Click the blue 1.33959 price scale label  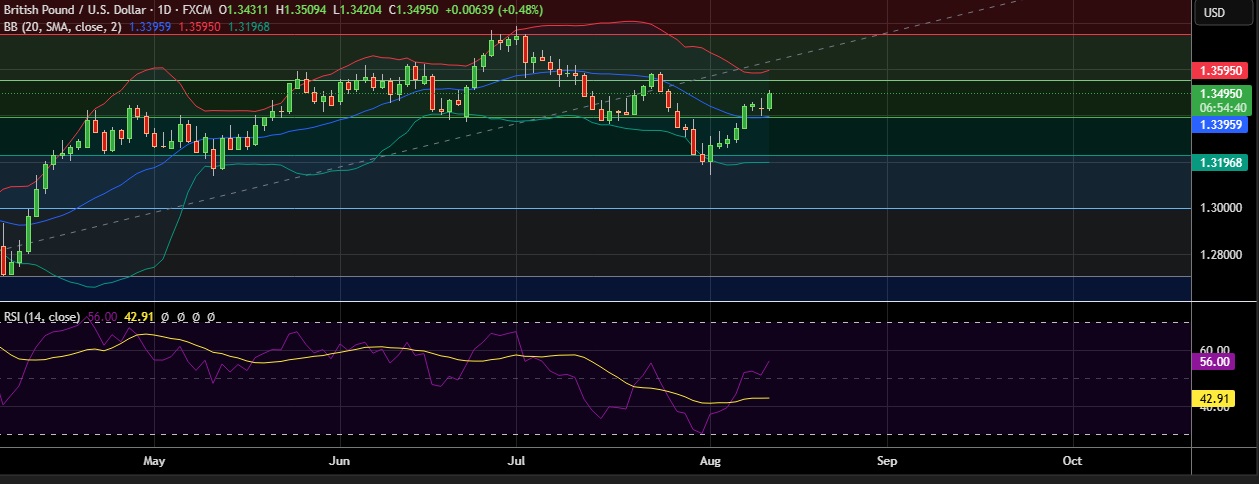(1222, 125)
